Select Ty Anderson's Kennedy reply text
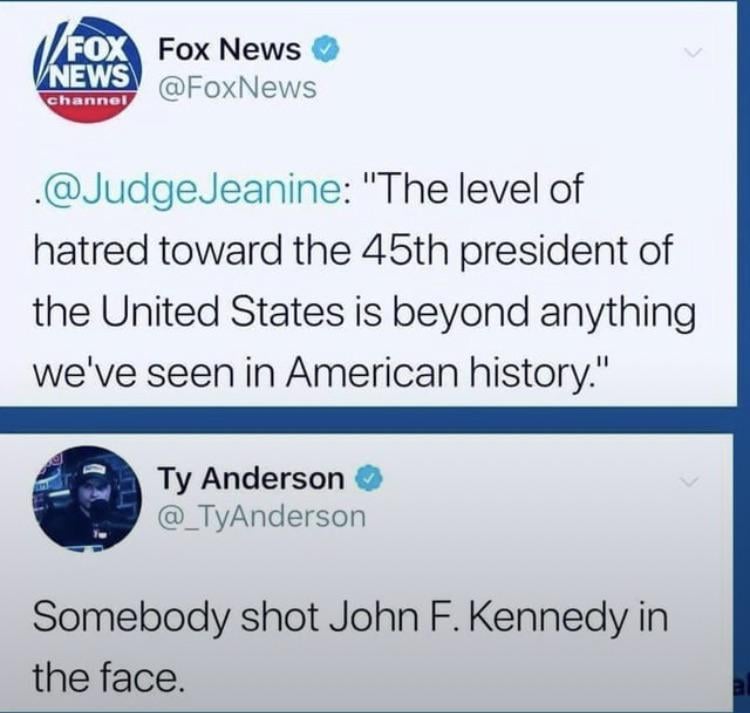750x713 pixels. coord(350,647)
